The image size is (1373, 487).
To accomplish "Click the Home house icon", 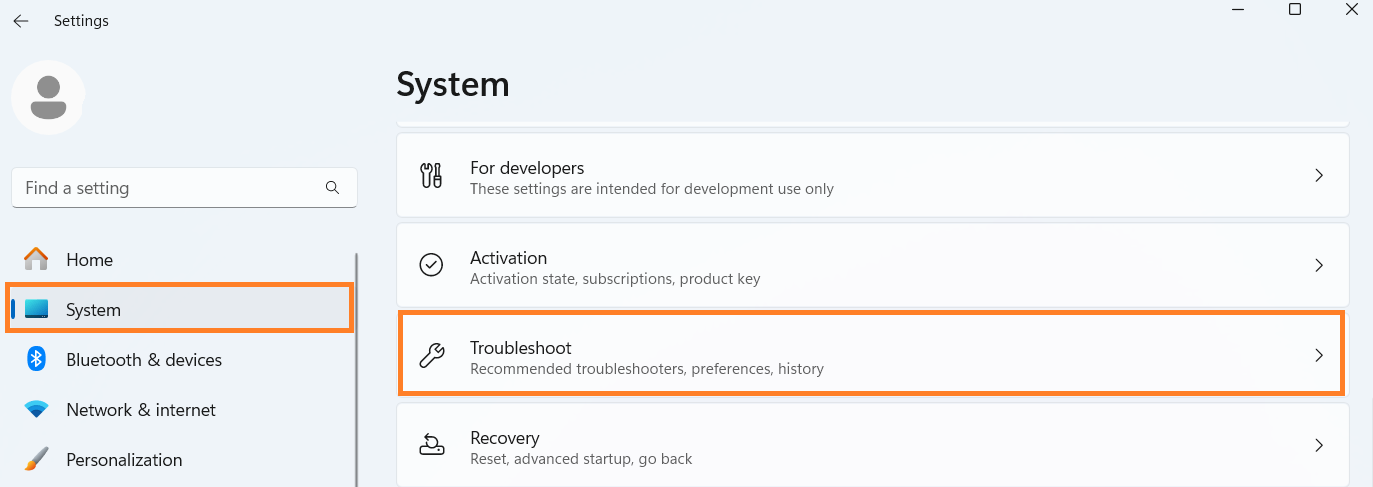I will click(36, 260).
